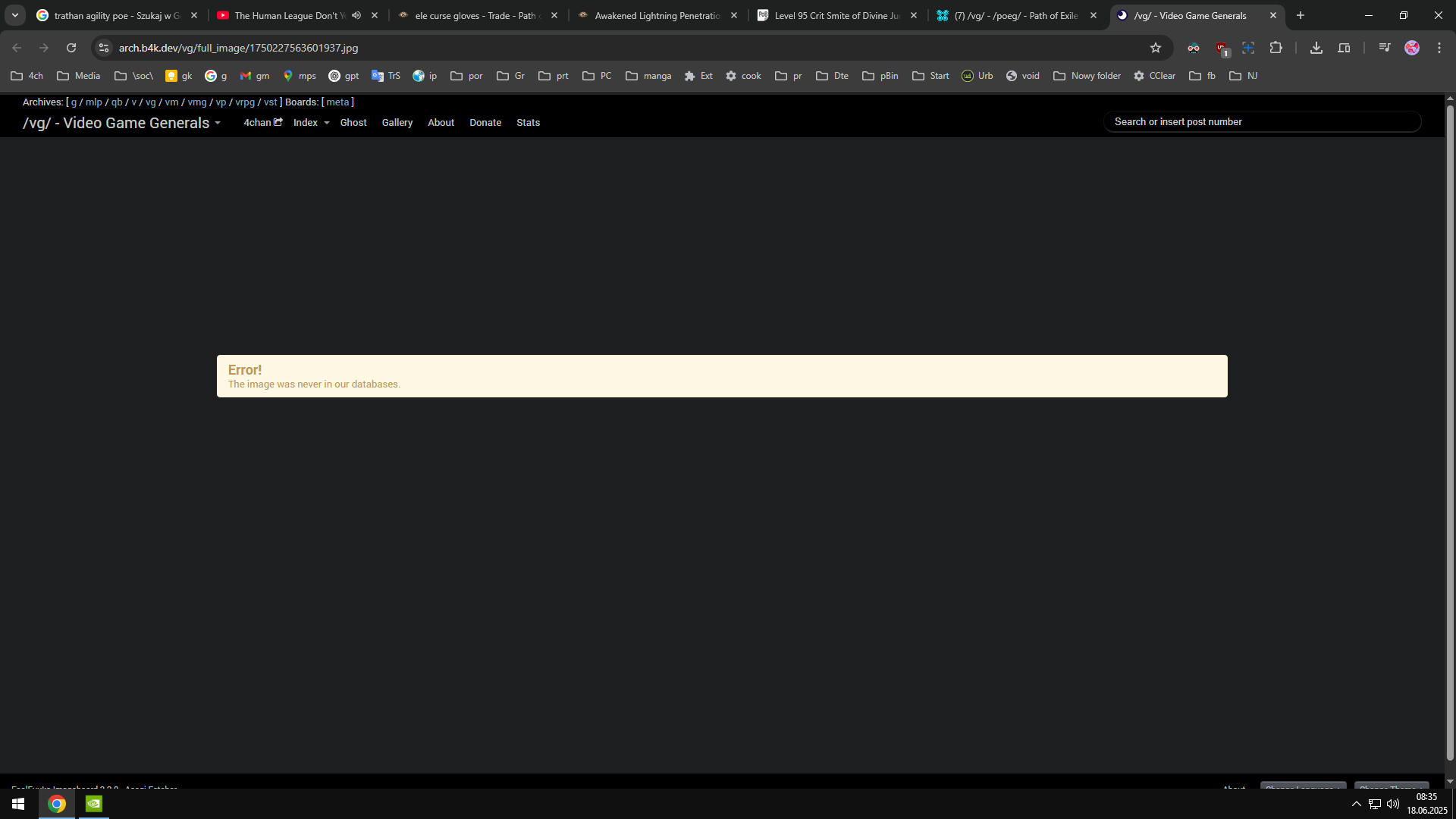Open the downloads icon in Chrome toolbar
Screen dimensions: 1456x819
coord(1316,48)
